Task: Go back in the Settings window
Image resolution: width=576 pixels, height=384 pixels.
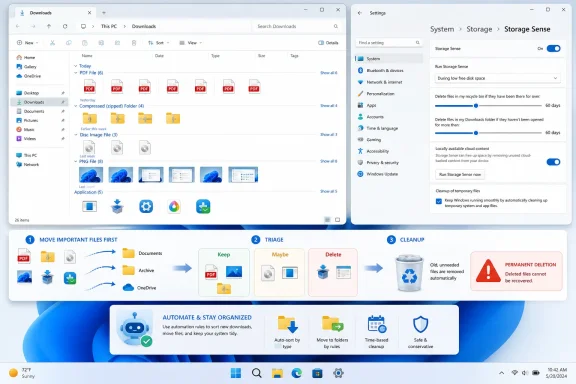Action: tap(360, 13)
